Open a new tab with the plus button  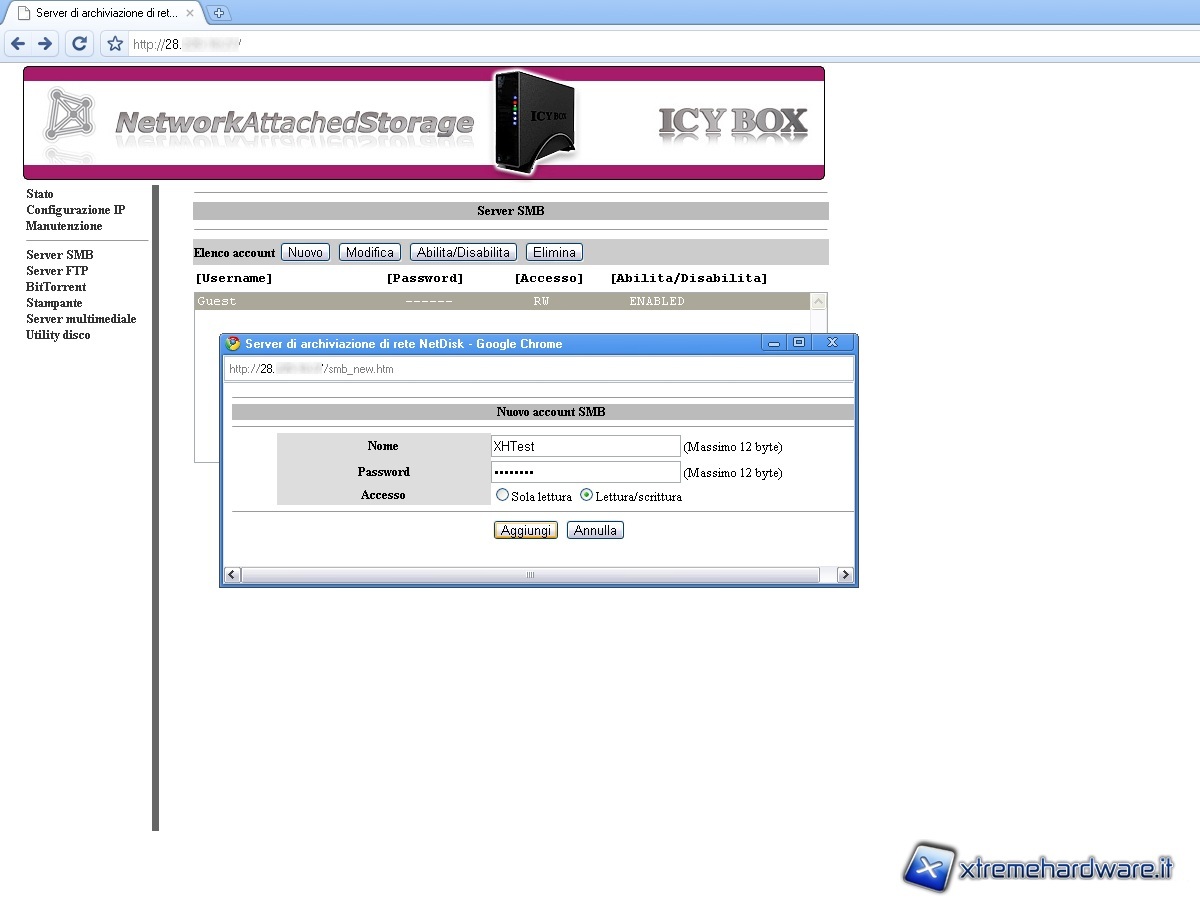tap(220, 13)
